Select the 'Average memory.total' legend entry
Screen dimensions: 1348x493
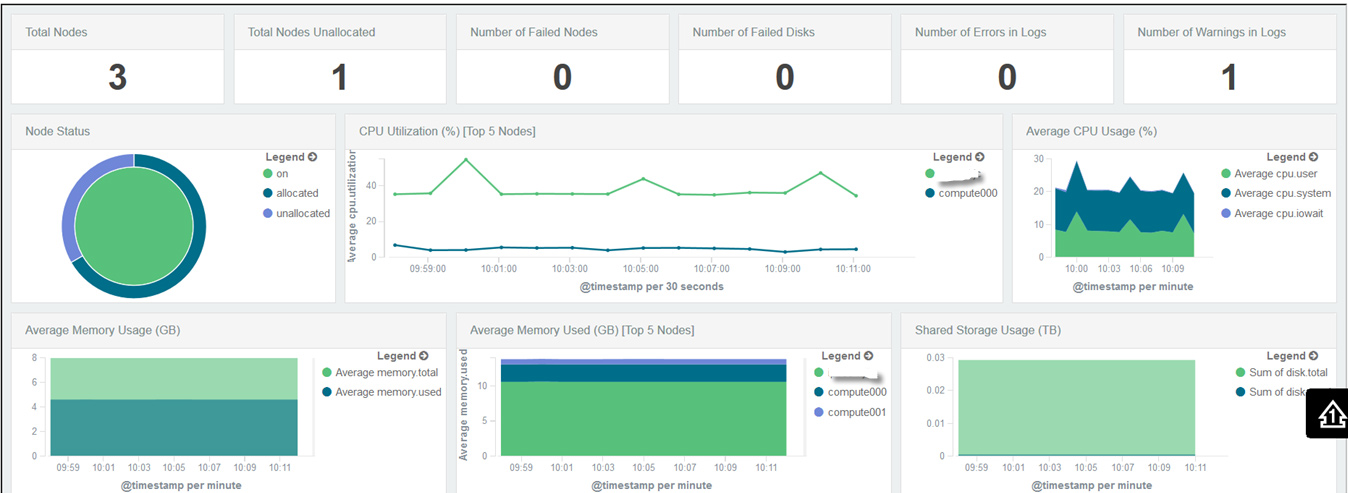click(x=379, y=373)
